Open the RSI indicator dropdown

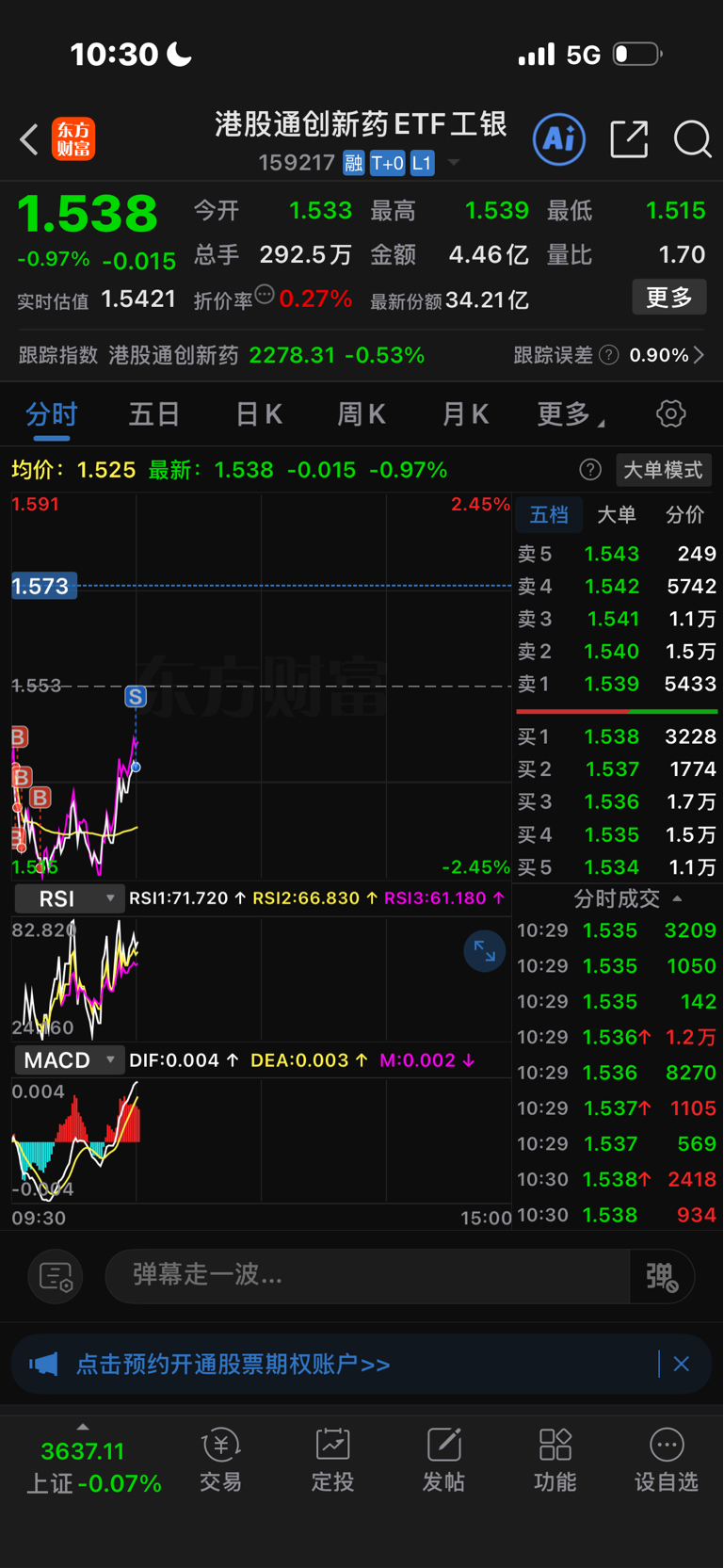click(x=69, y=898)
